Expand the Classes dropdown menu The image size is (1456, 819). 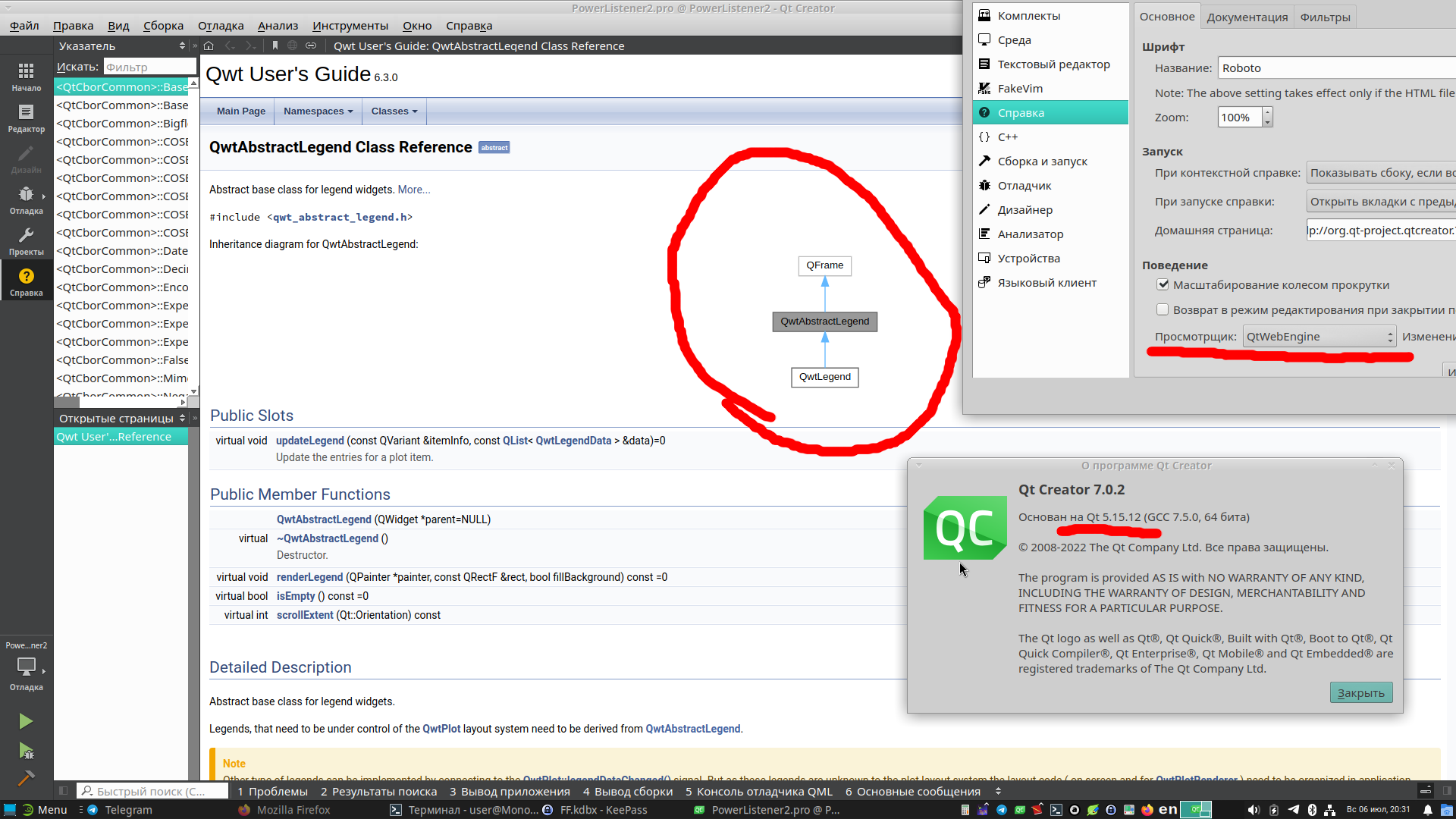click(394, 111)
